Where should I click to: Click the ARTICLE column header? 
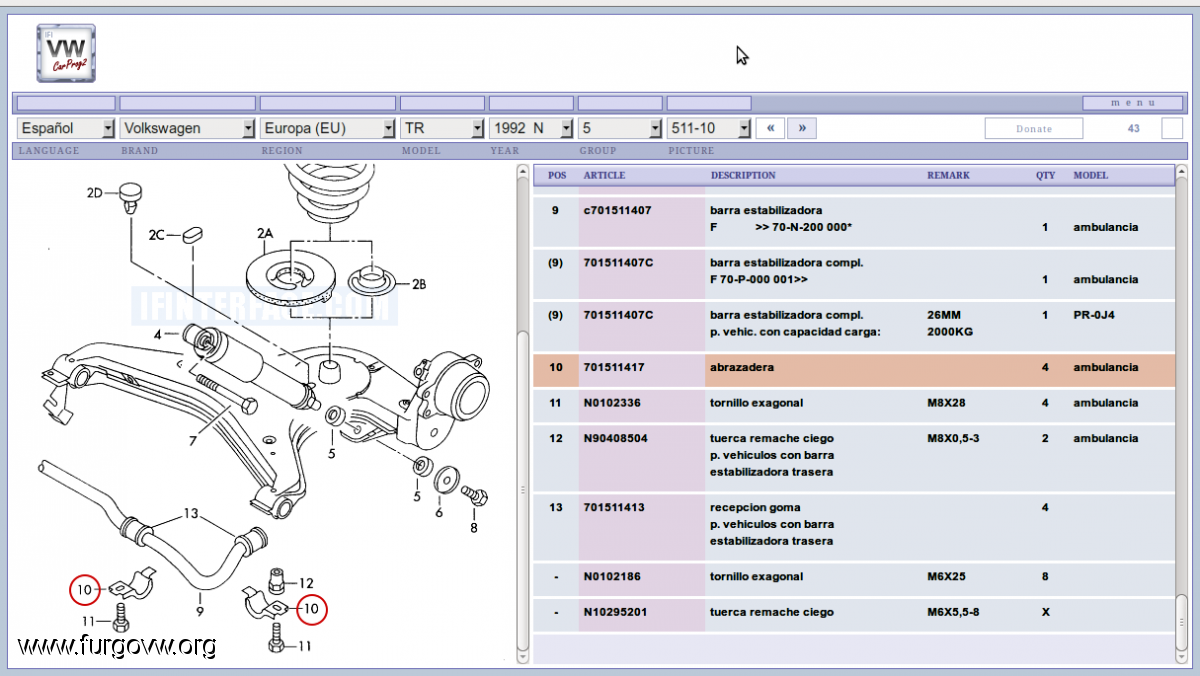(604, 175)
